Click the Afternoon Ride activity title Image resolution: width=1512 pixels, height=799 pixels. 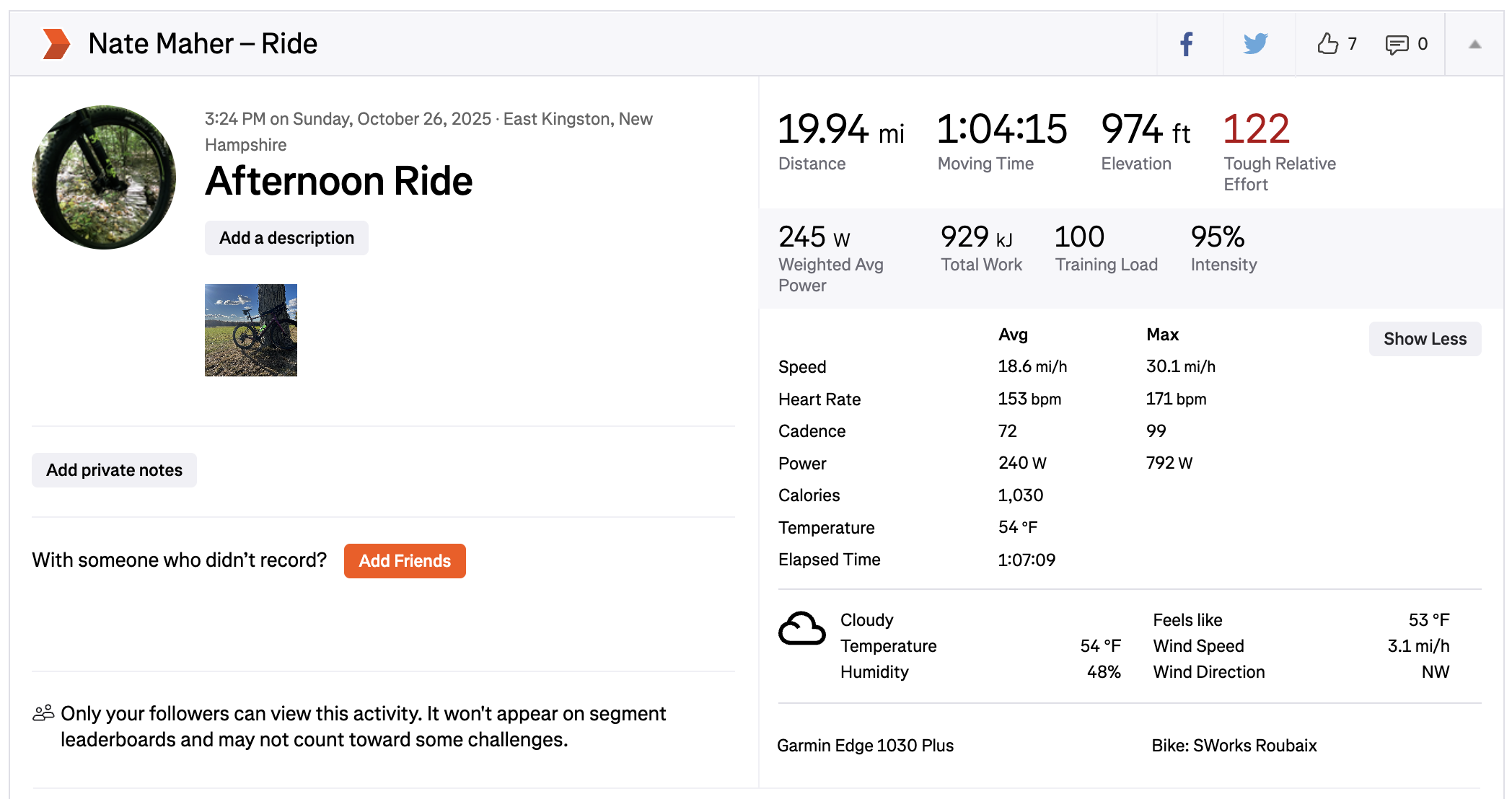click(339, 181)
